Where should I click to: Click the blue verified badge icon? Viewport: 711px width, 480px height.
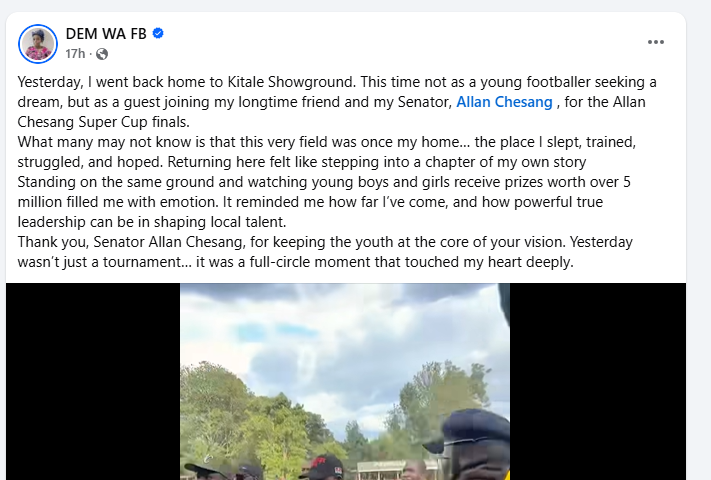tap(158, 34)
